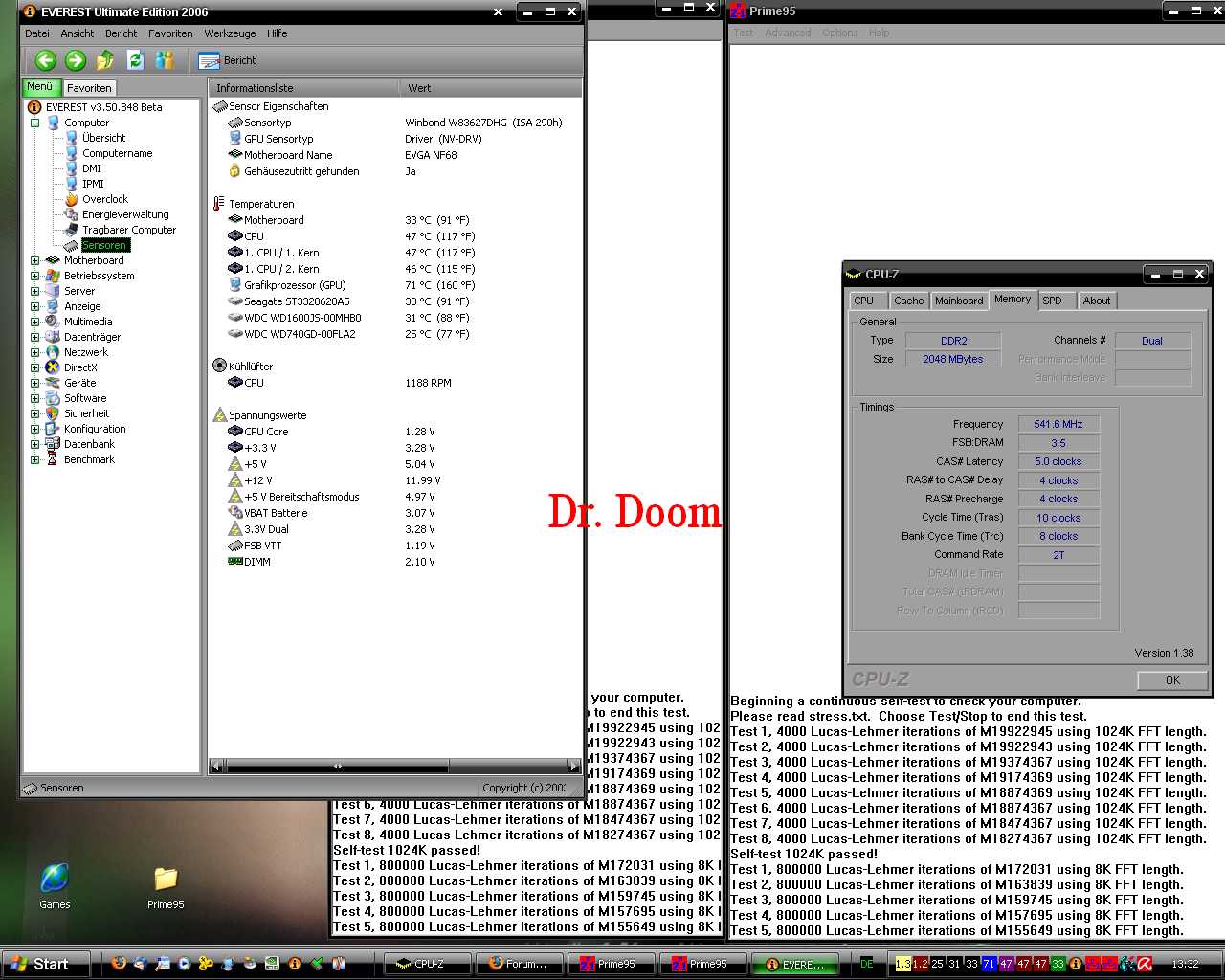Open the Hilfe menu in EVEREST
The image size is (1225, 980).
[x=278, y=33]
